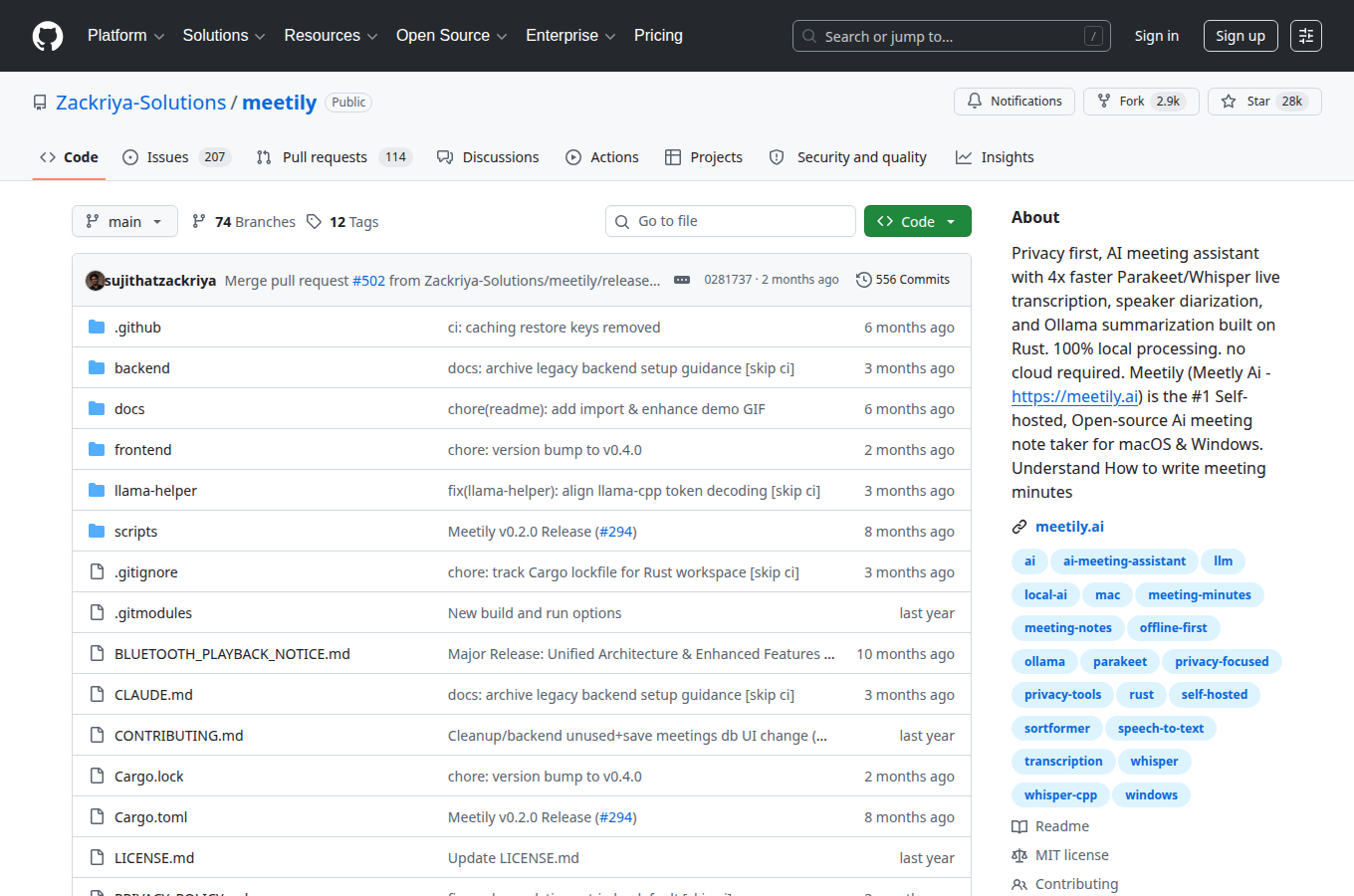1354x896 pixels.
Task: Switch to the Pull requests tab
Action: pos(334,157)
